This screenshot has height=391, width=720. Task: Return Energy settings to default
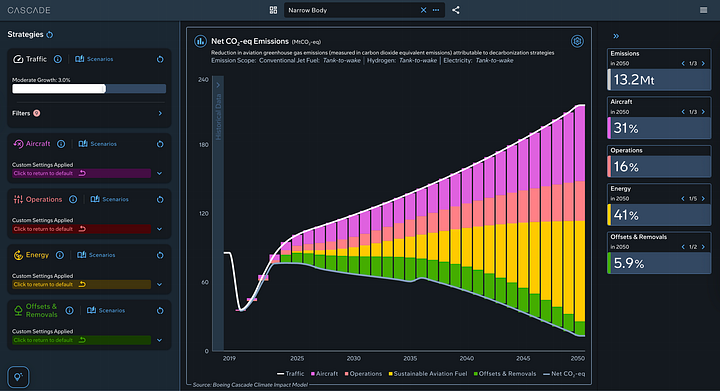[x=81, y=285]
